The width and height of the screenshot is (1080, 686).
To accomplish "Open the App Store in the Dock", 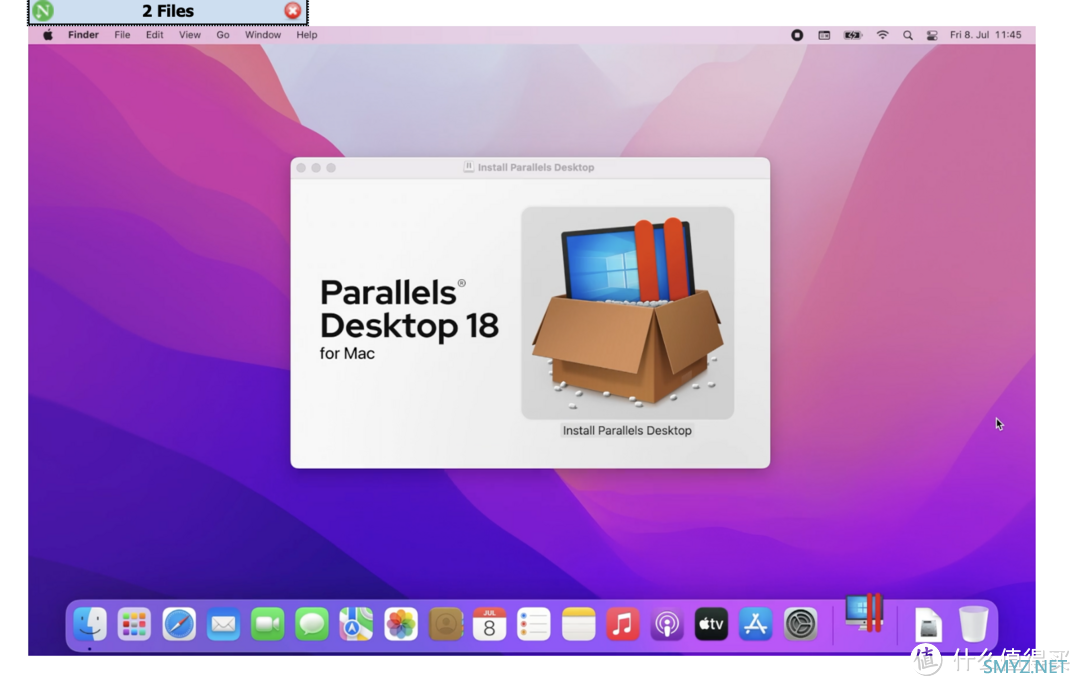I will click(756, 625).
